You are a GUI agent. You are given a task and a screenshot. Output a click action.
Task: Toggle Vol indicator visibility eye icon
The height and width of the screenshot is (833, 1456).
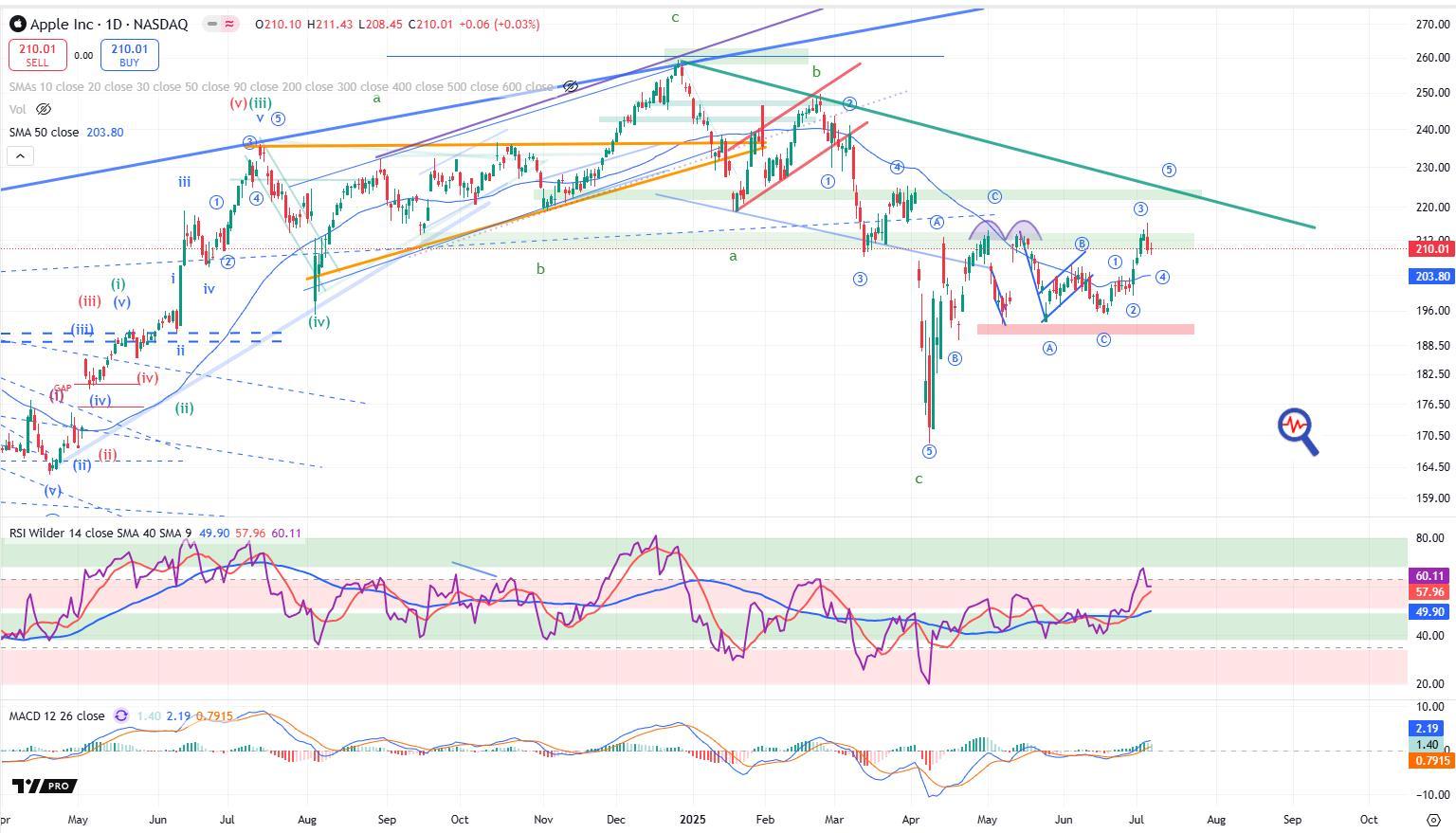click(x=43, y=109)
